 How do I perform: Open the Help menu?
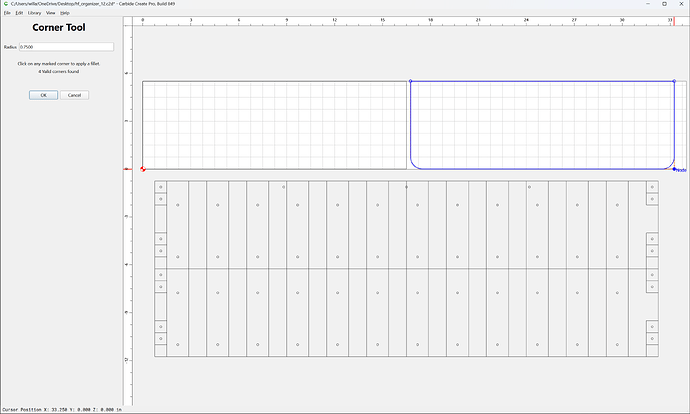click(65, 13)
